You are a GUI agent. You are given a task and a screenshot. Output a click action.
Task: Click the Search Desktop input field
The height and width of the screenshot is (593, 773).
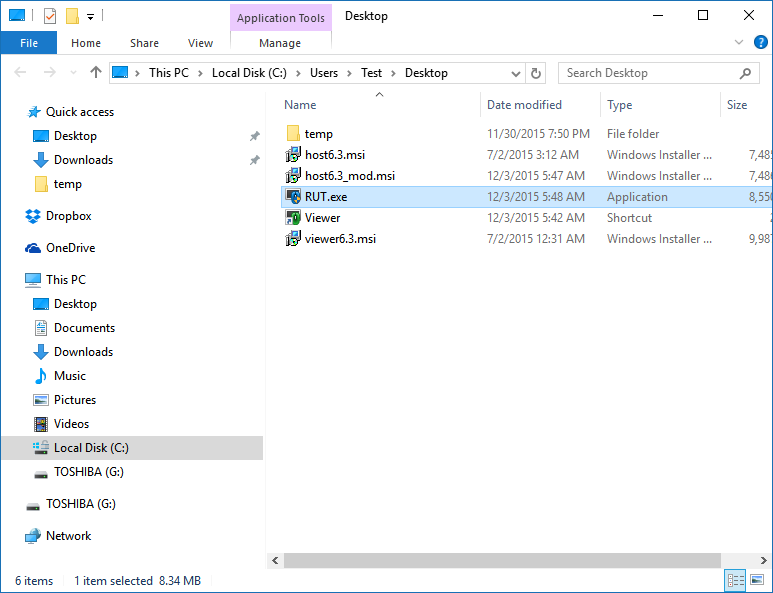pyautogui.click(x=650, y=73)
